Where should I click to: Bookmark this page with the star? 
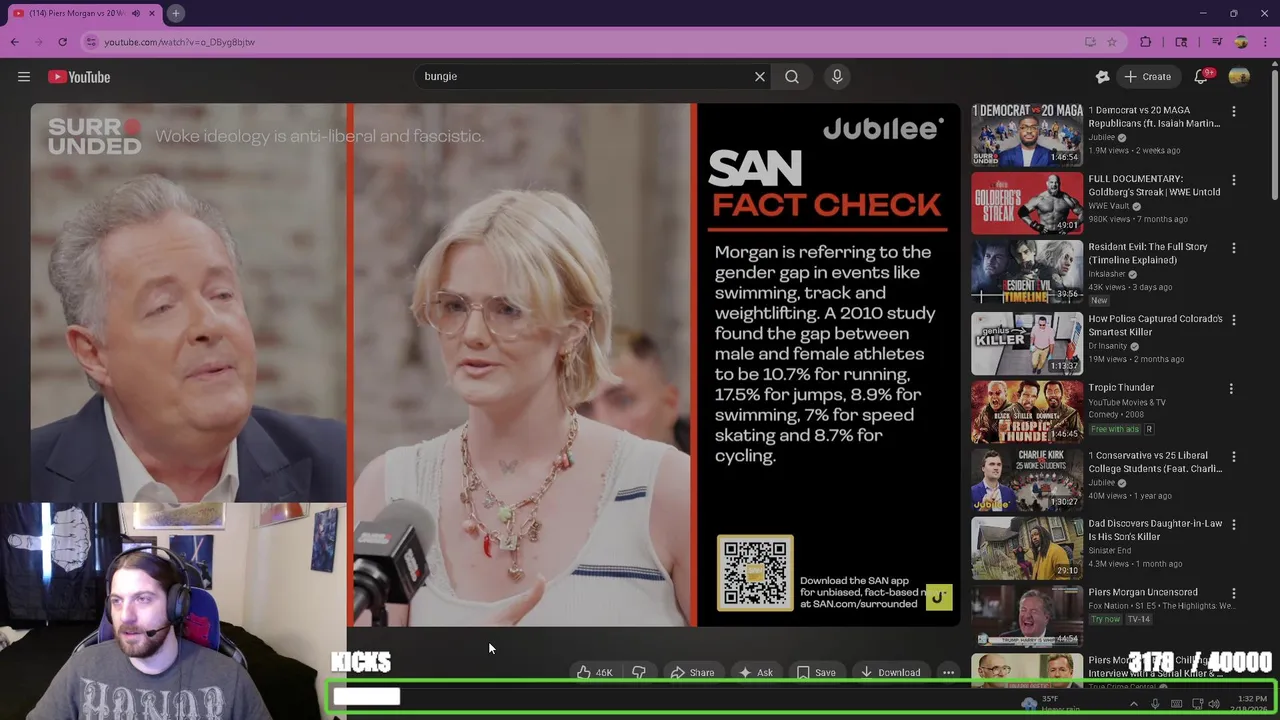[1112, 42]
